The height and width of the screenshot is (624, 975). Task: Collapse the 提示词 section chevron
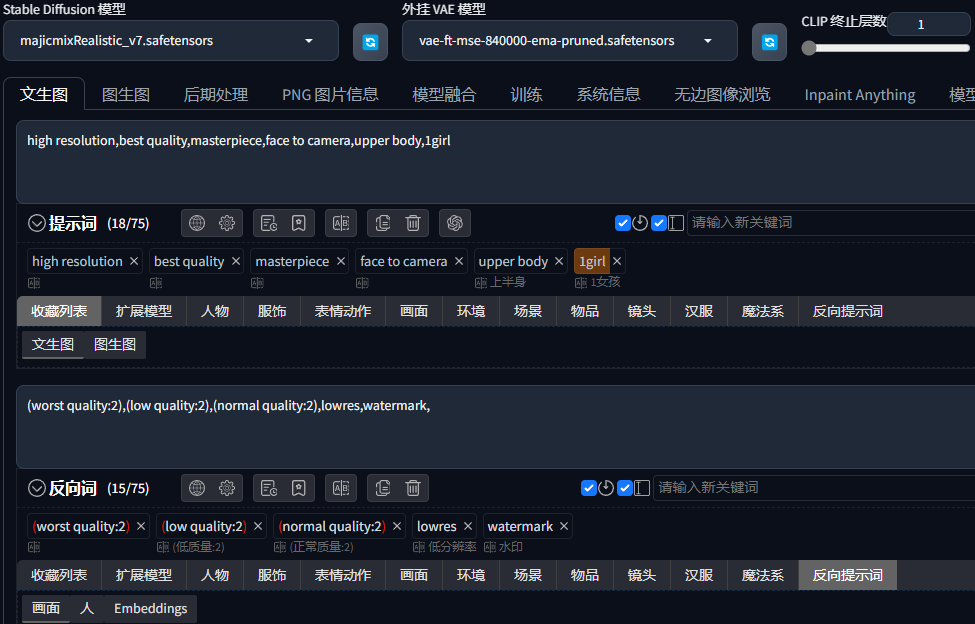(37, 223)
